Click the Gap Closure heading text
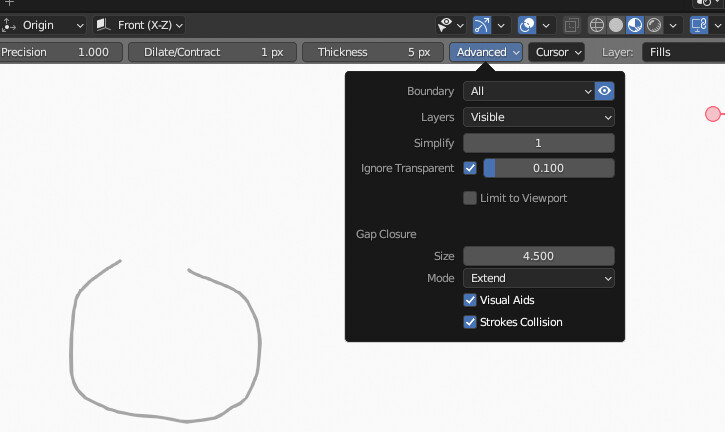 pyautogui.click(x=386, y=234)
